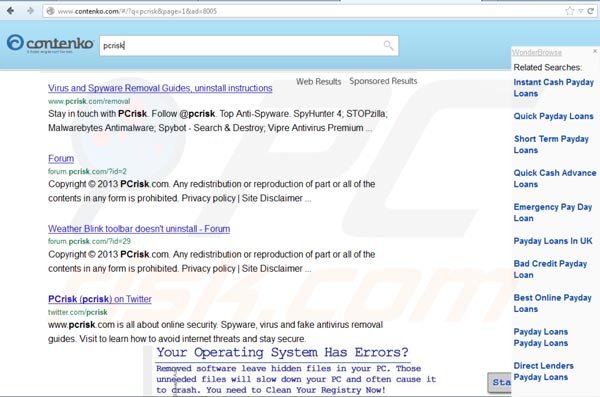
Task: Click the partially visible Start ad button
Action: [x=499, y=382]
